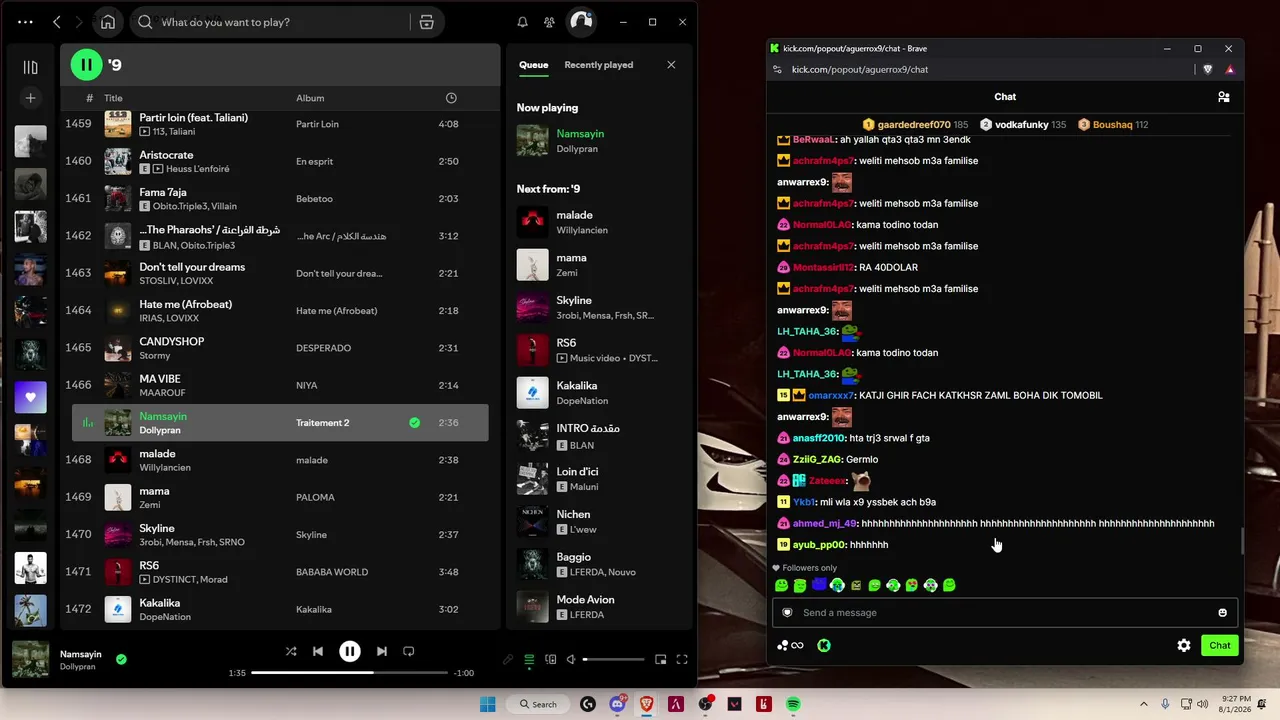The height and width of the screenshot is (720, 1280).
Task: Open Discord from the taskbar
Action: (617, 704)
